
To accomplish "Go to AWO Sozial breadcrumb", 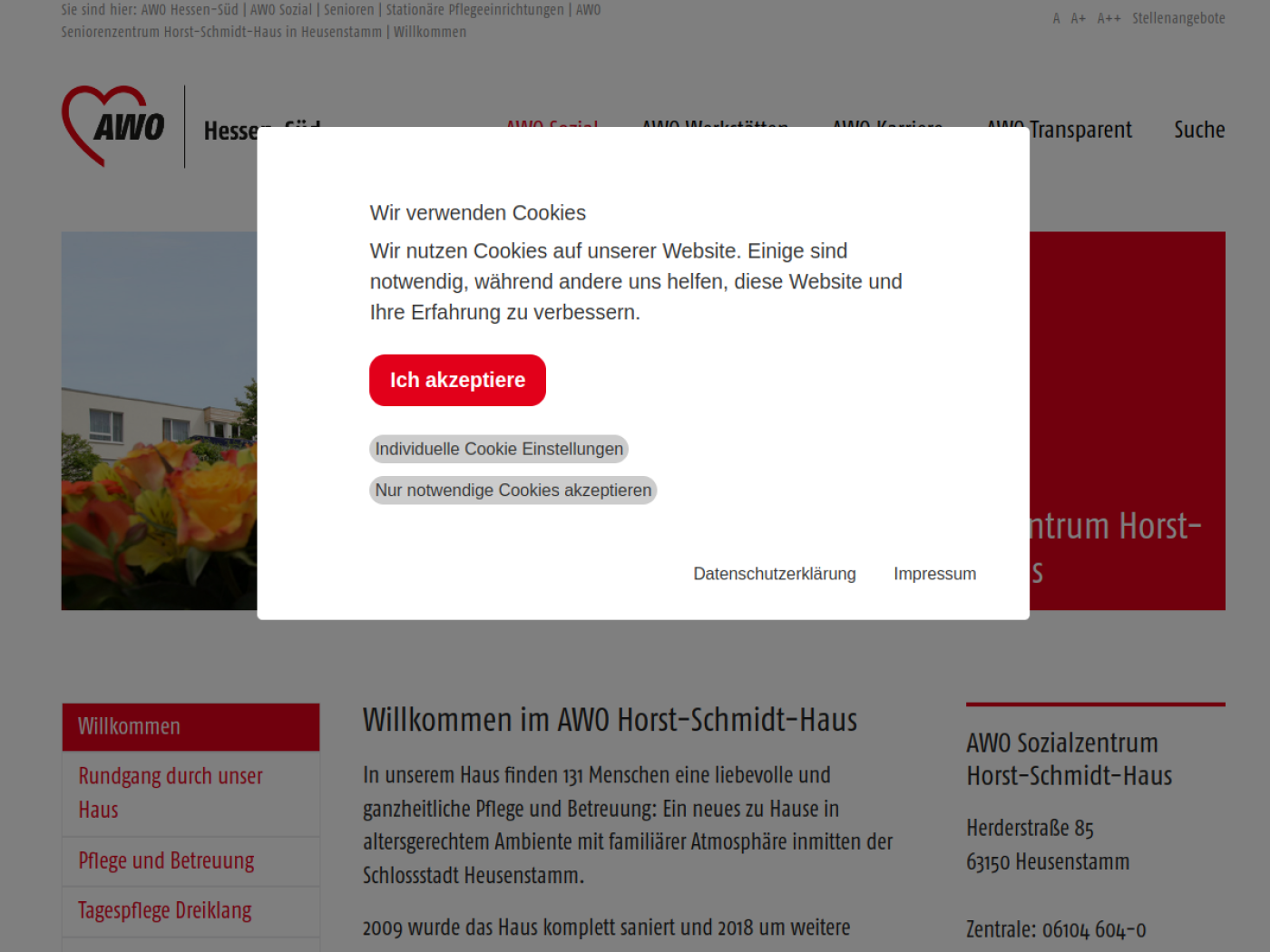I will 281,10.
